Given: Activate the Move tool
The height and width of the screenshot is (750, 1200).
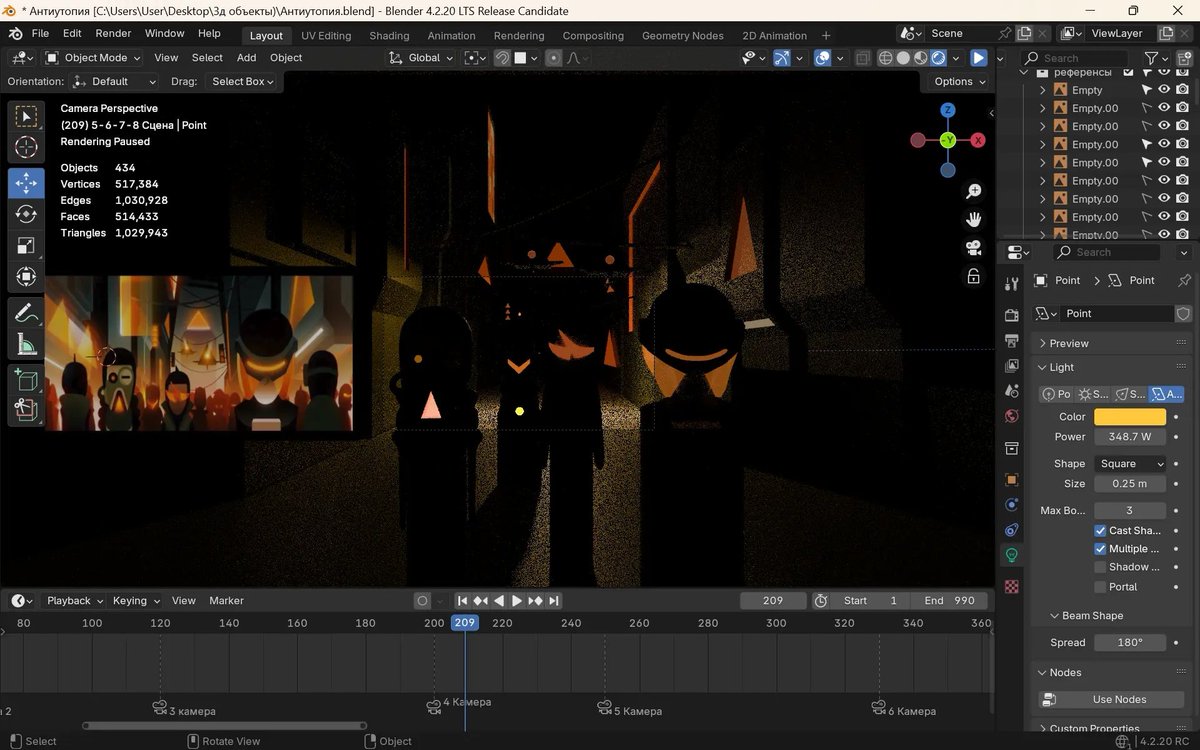Looking at the screenshot, I should coord(26,183).
